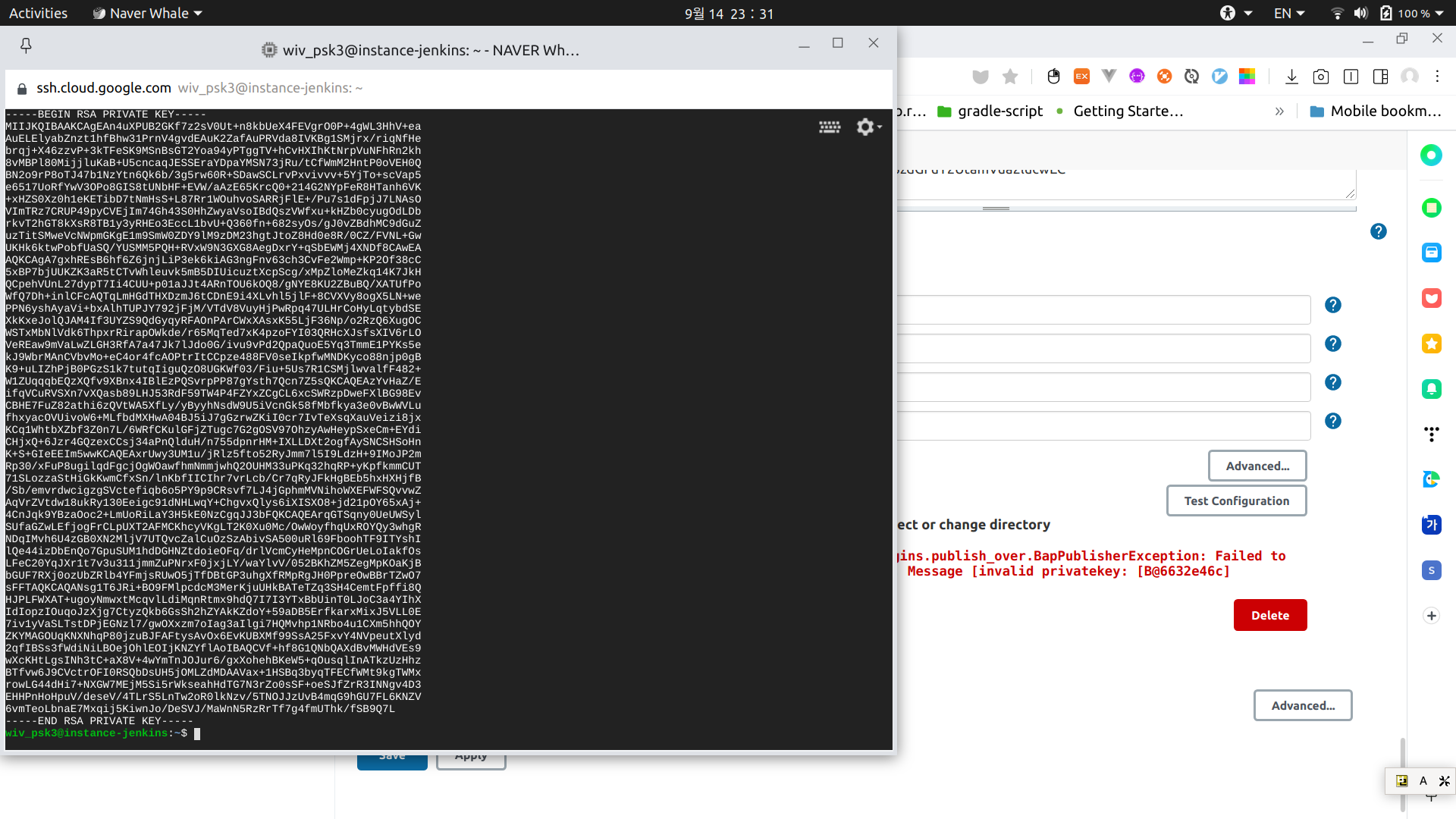This screenshot has width=1456, height=819.
Task: Click the screen capture camera icon
Action: [x=1321, y=77]
